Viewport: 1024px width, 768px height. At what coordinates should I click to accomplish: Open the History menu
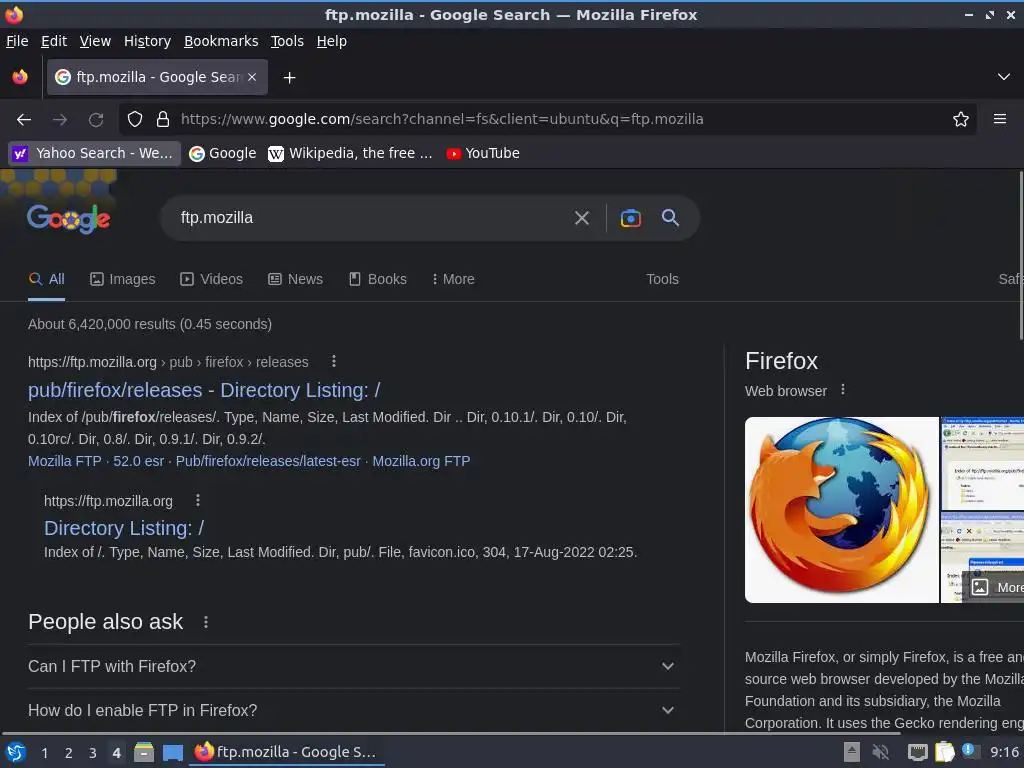(x=147, y=41)
